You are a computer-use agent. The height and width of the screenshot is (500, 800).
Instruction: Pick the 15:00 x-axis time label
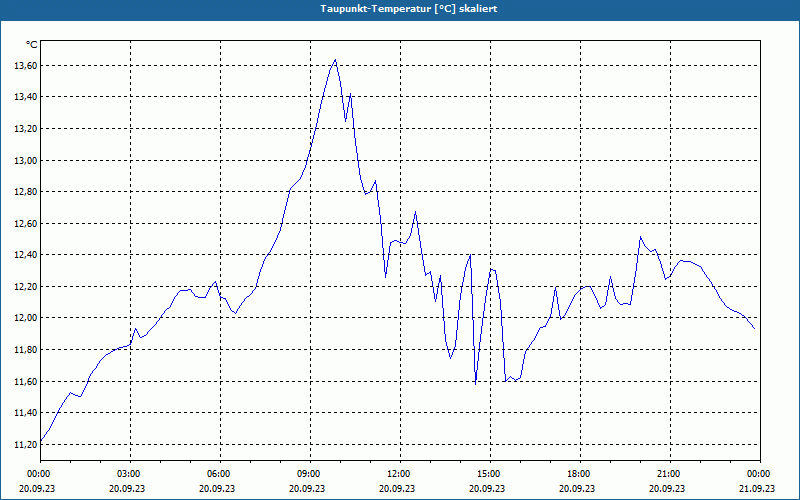490,474
